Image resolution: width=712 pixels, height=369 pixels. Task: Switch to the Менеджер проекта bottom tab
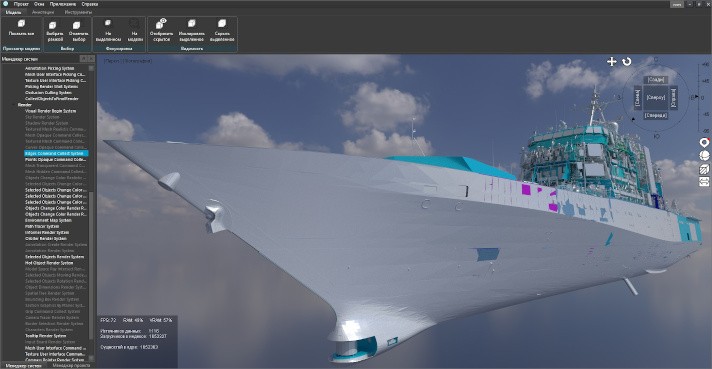pyautogui.click(x=71, y=365)
